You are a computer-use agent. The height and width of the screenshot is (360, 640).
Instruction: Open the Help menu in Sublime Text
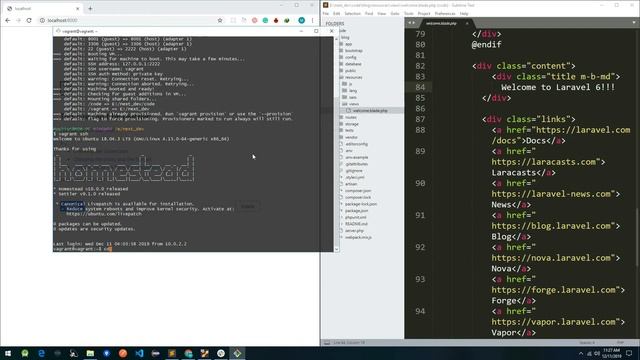pyautogui.click(x=464, y=13)
